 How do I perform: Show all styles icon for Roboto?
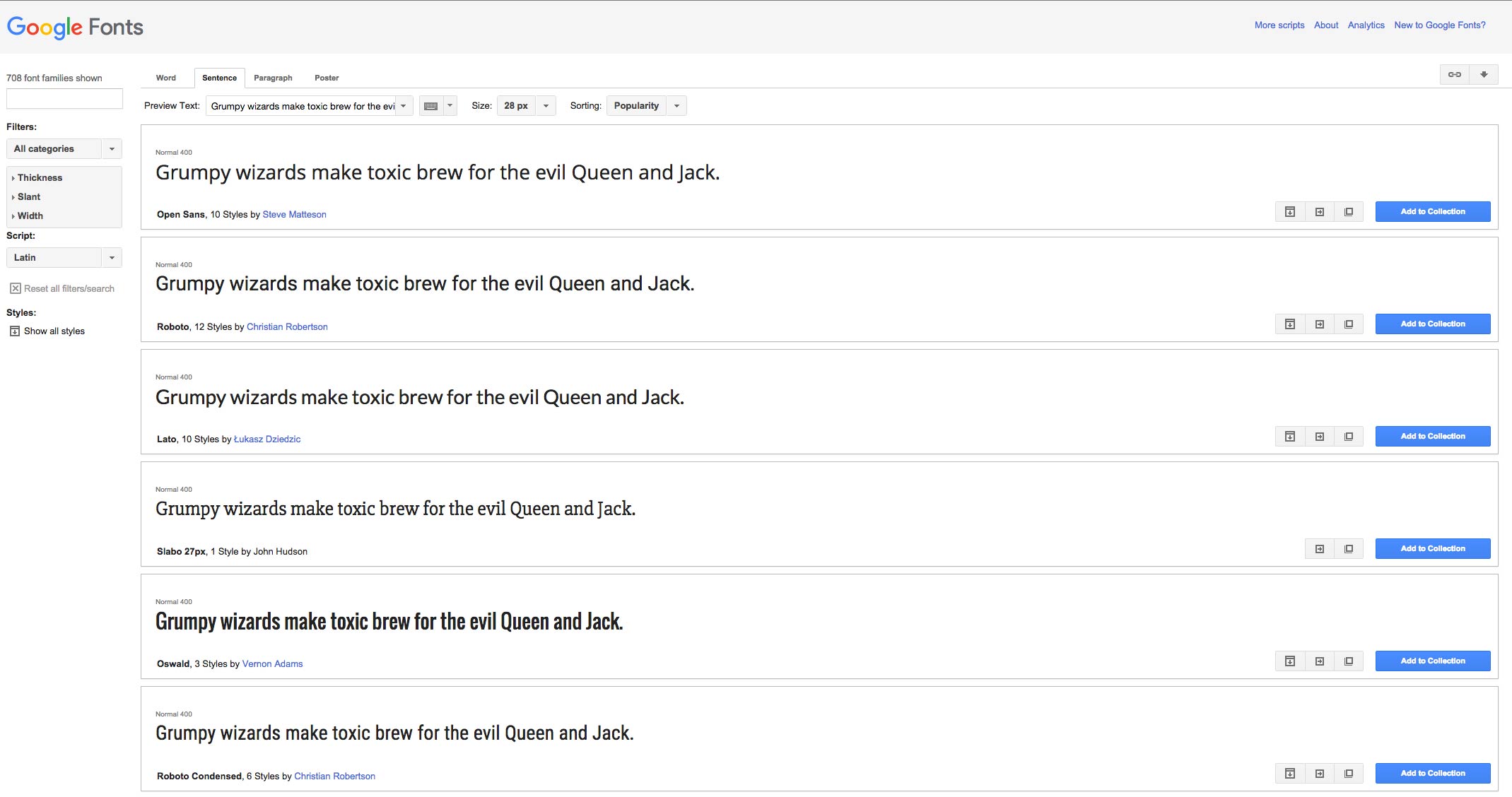point(1290,324)
